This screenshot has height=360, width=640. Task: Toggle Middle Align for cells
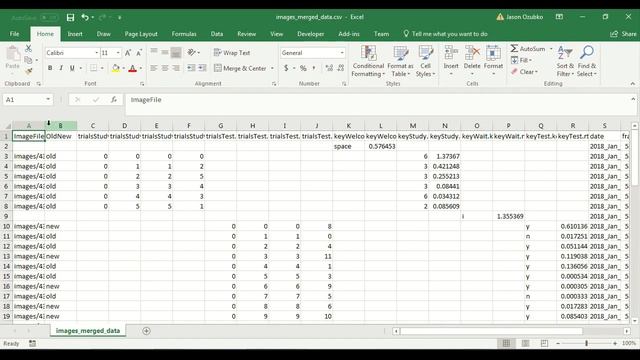coord(164,53)
